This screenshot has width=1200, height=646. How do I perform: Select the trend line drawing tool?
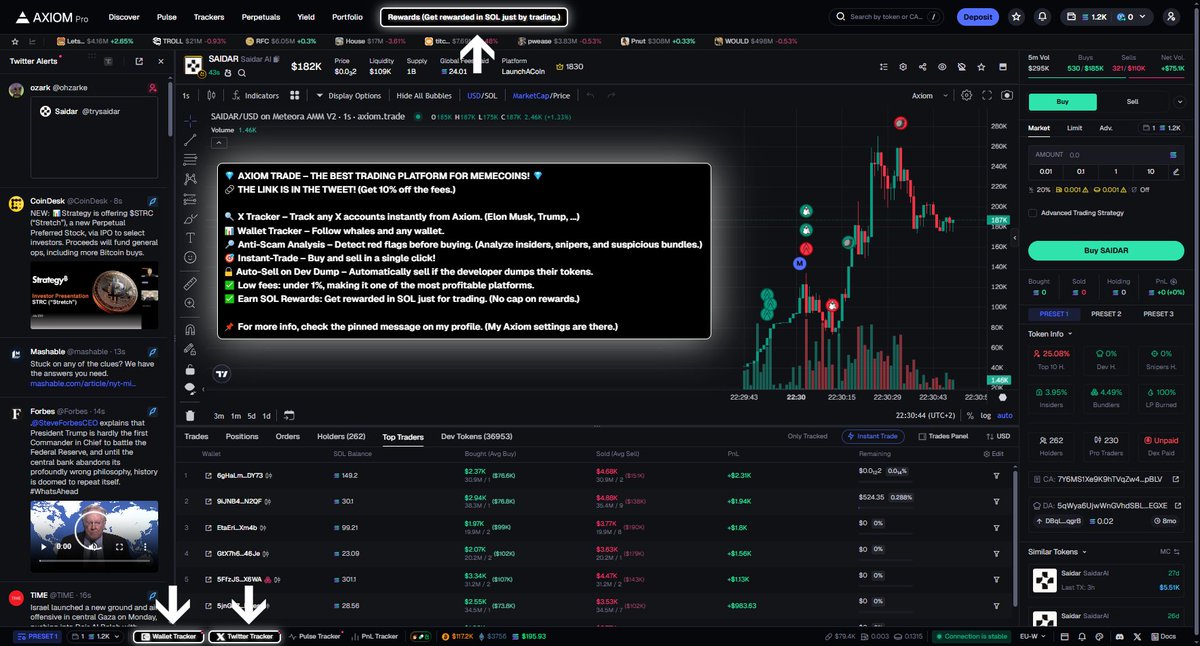[190, 140]
